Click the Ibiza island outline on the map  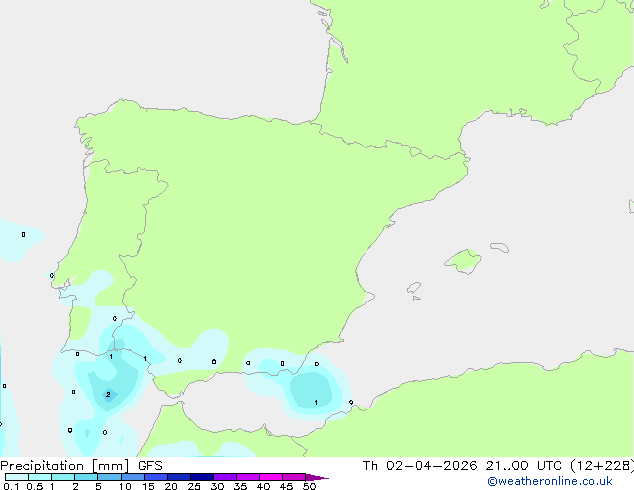[x=414, y=288]
